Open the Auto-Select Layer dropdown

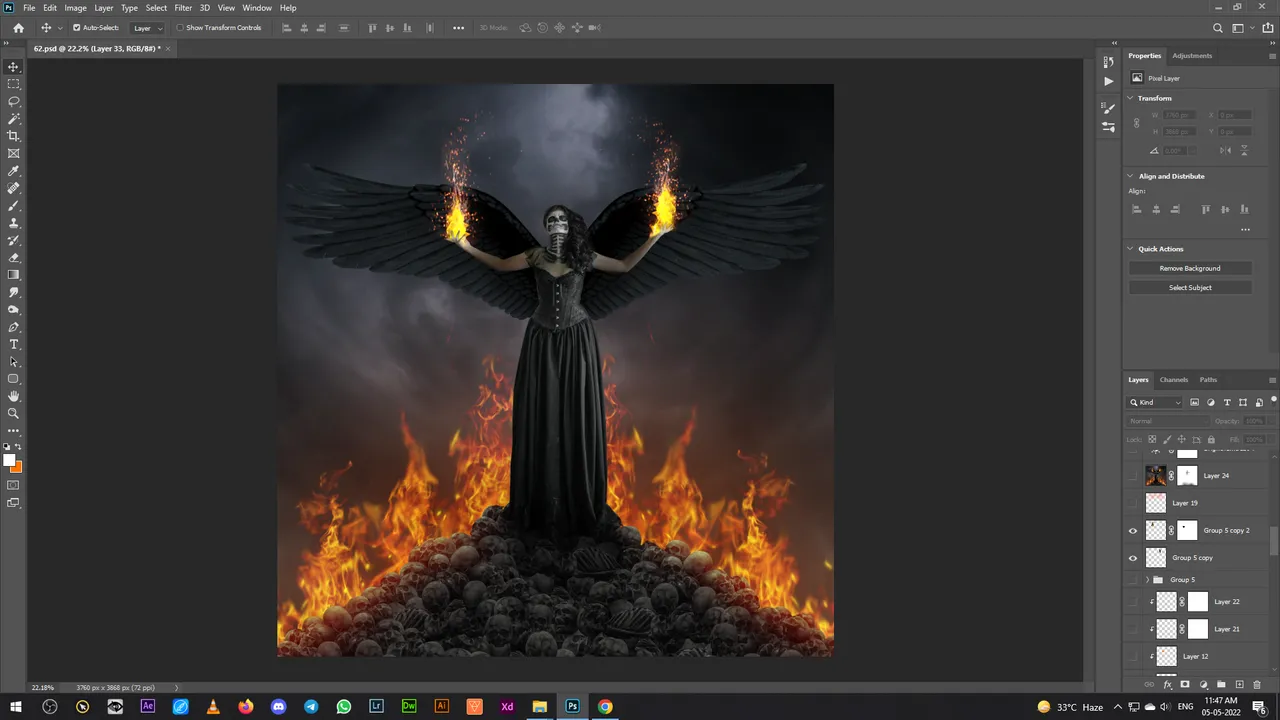(148, 28)
